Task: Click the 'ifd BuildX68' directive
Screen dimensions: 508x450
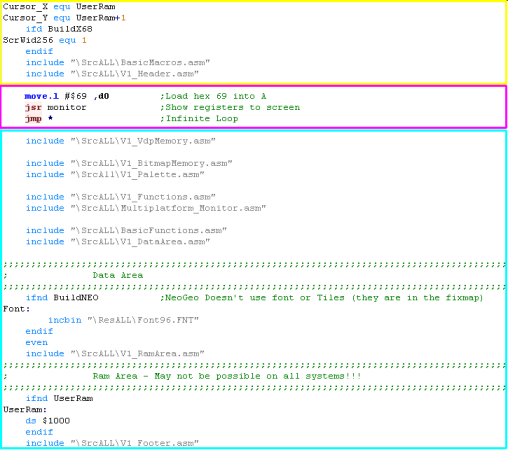Action: pos(59,29)
